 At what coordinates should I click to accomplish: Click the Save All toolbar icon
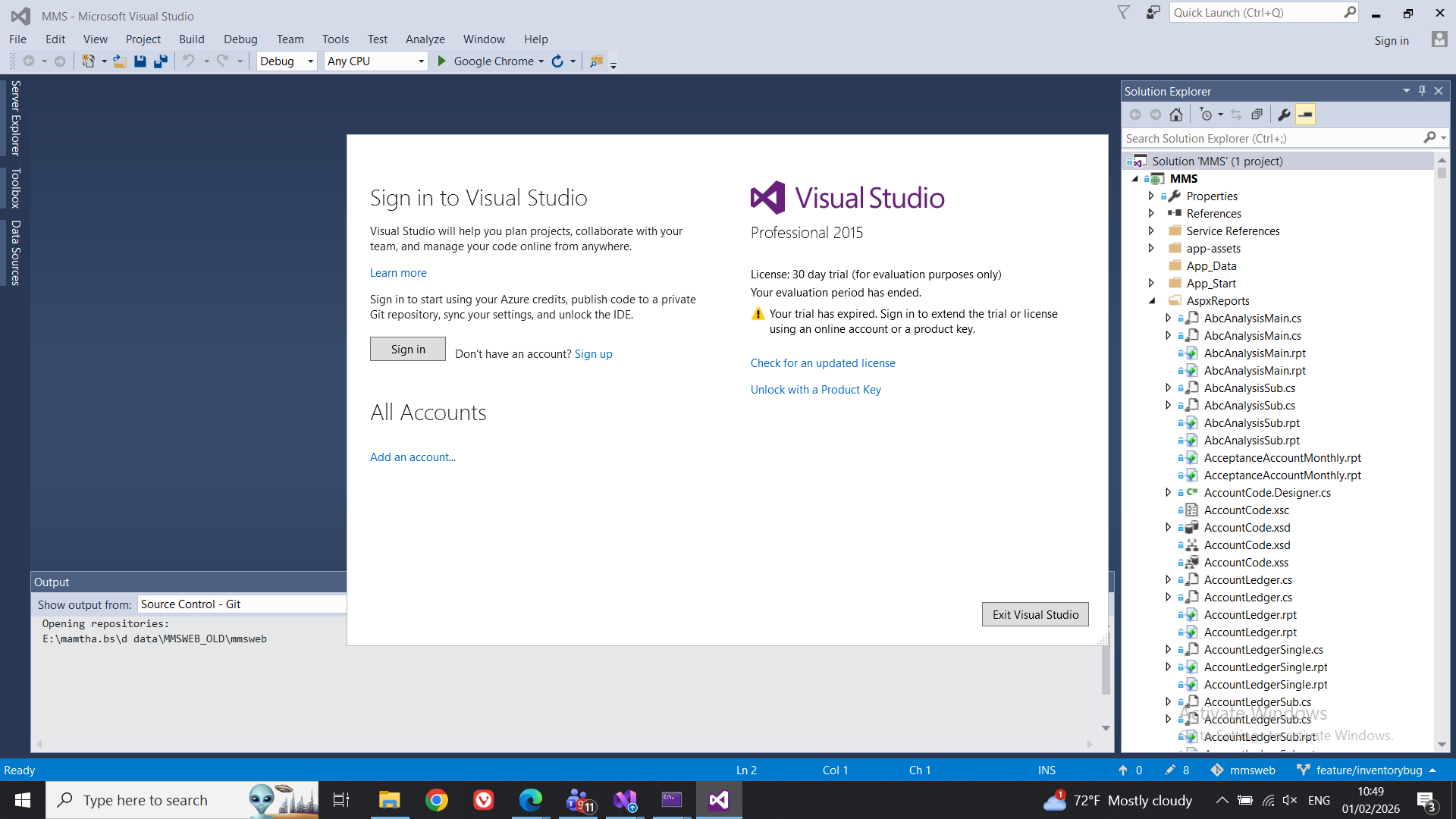pyautogui.click(x=161, y=61)
